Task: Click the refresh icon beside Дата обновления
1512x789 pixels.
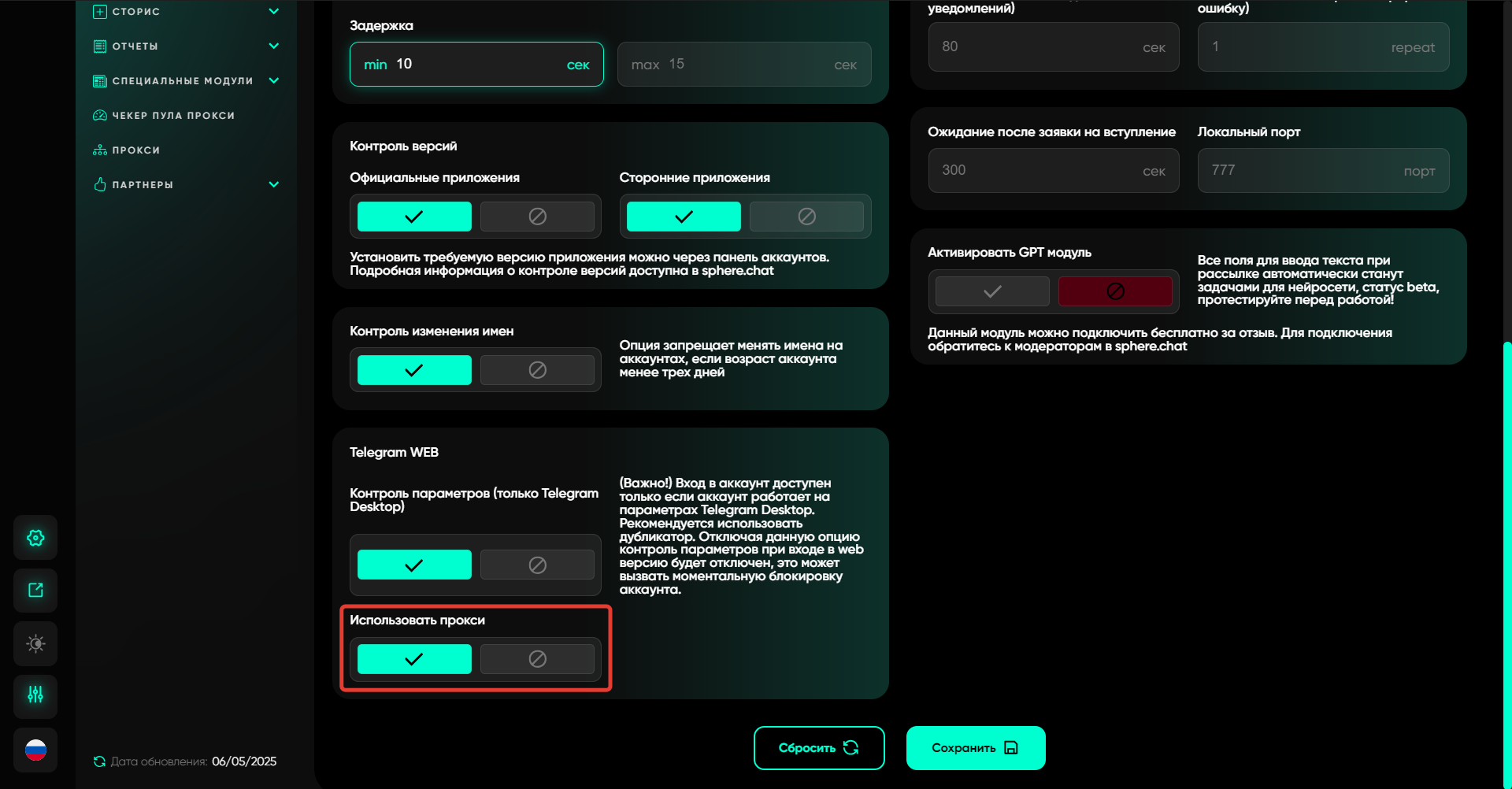Action: coord(99,761)
